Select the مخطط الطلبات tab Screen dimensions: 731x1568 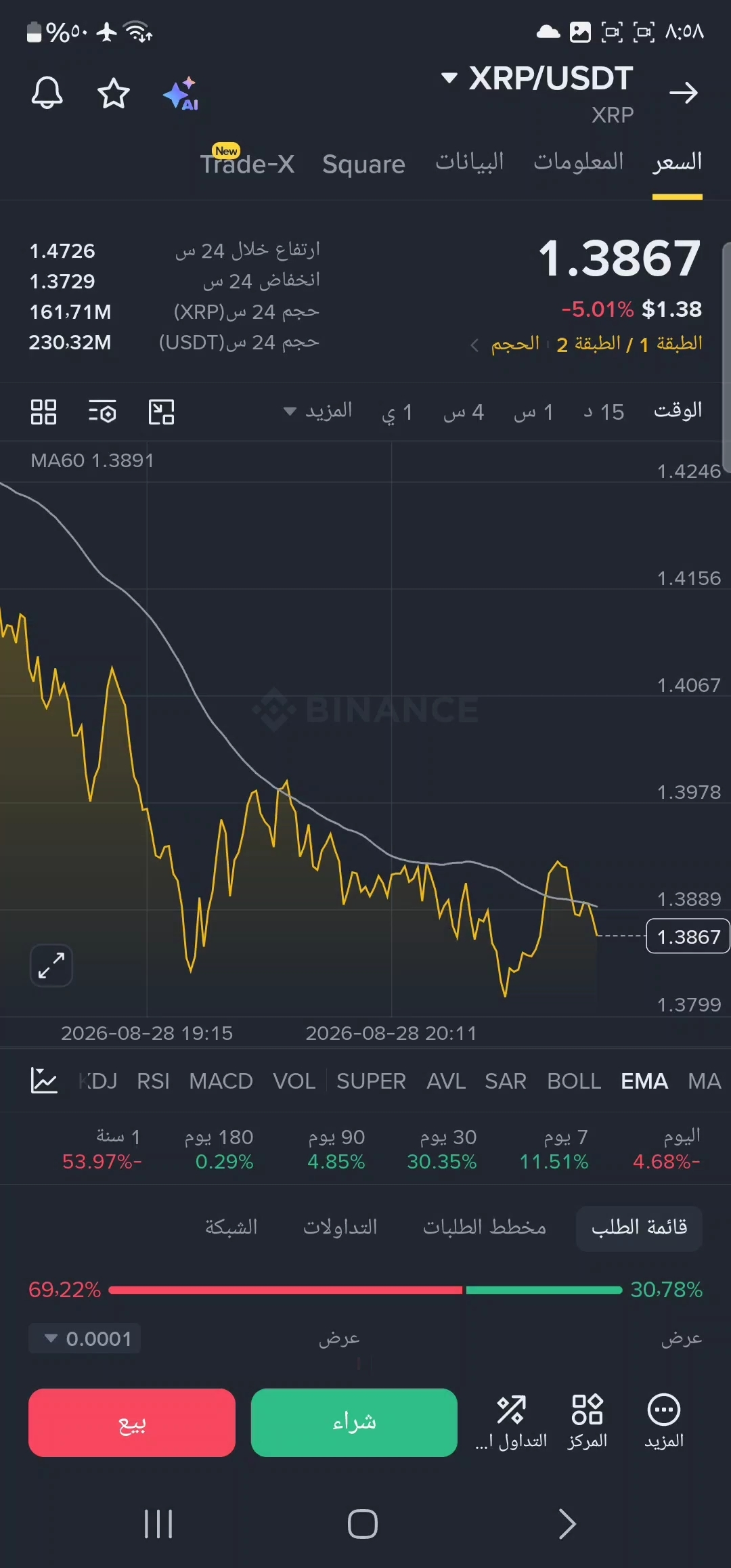pos(485,1227)
